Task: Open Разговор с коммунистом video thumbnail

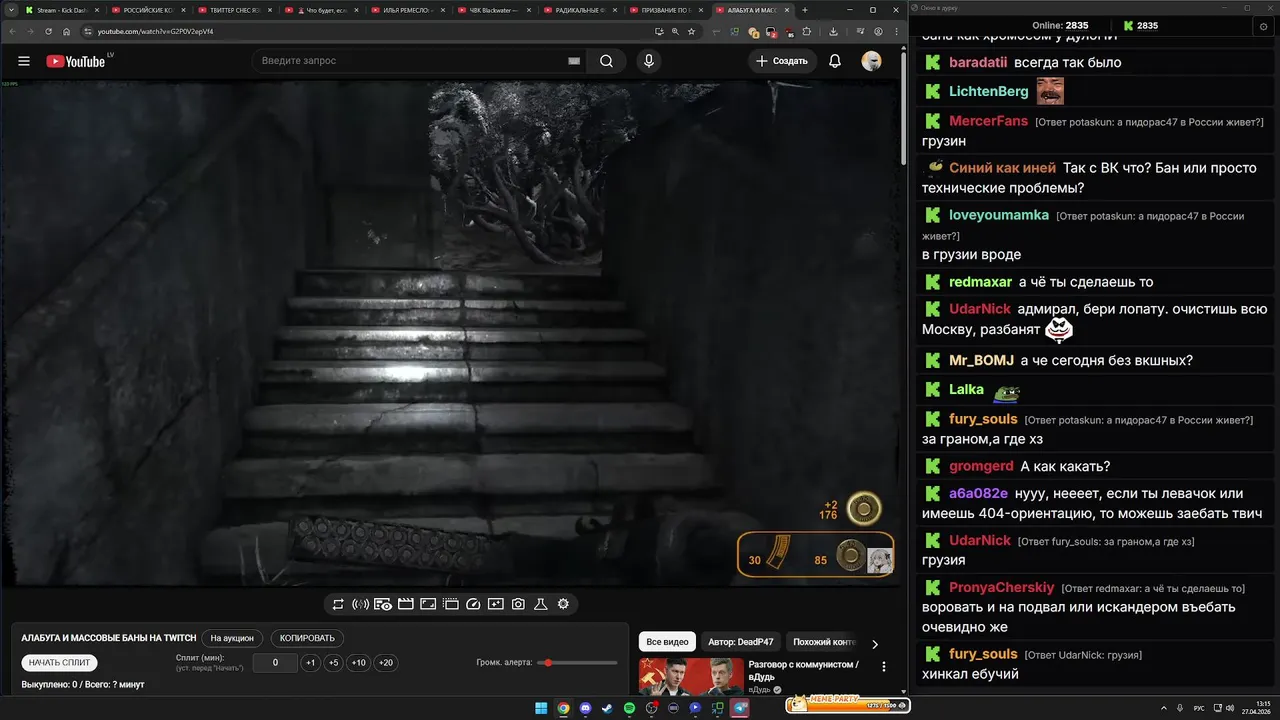Action: pyautogui.click(x=690, y=676)
